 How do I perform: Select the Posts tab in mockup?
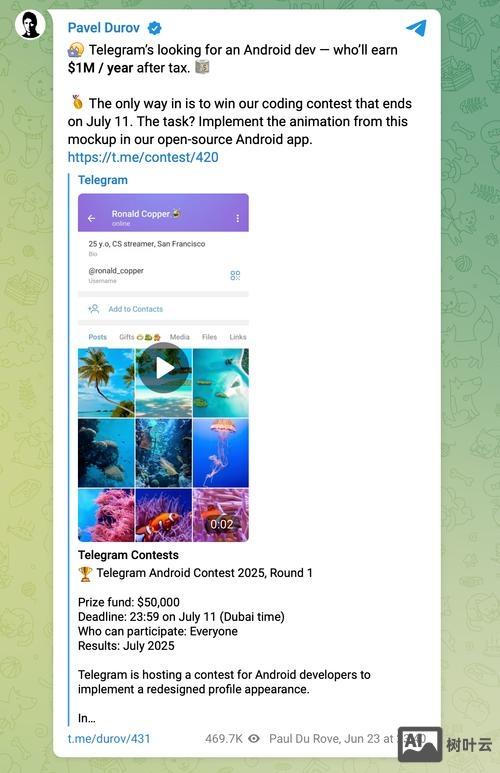pyautogui.click(x=98, y=337)
